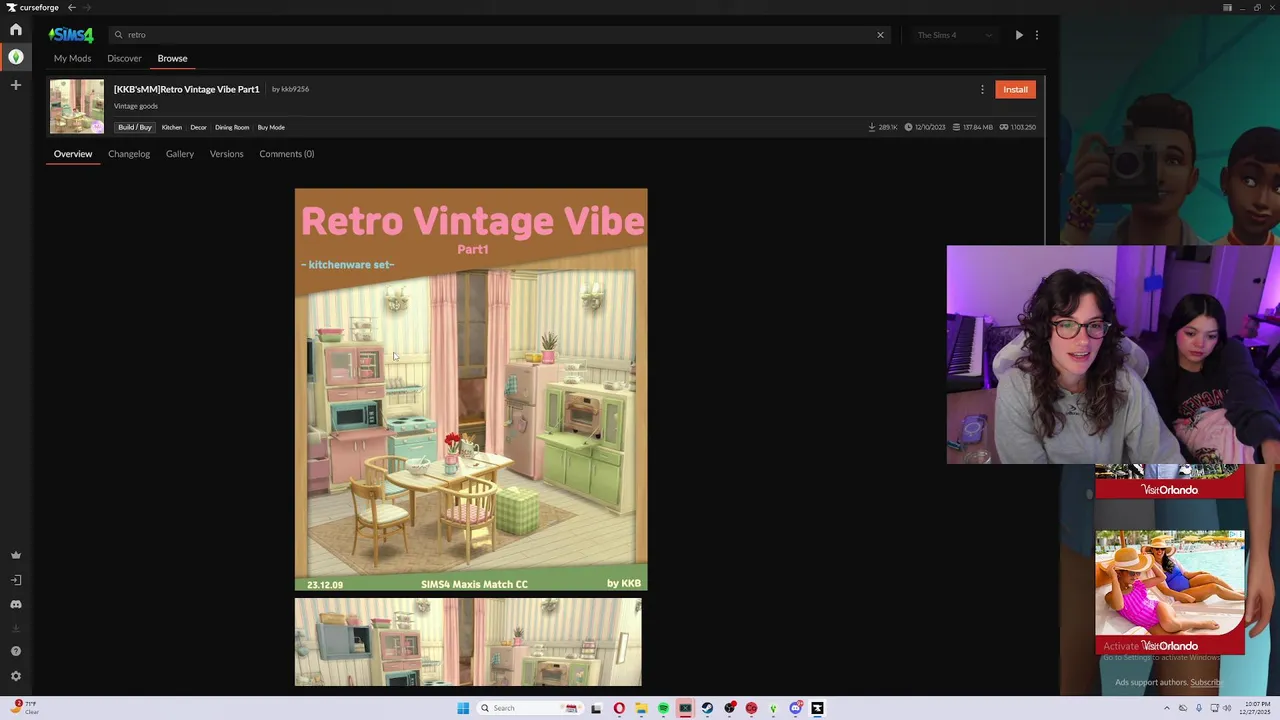Click the Dining Room category tag
Screen dimensions: 1280x720
(x=232, y=127)
